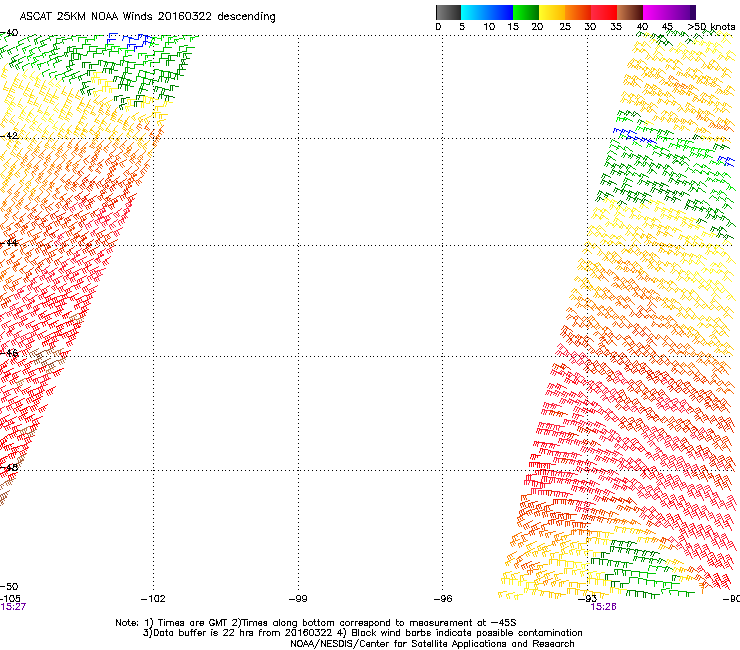740x650 pixels.
Task: Click the '>50 knots' legend label
Action: pos(711,27)
